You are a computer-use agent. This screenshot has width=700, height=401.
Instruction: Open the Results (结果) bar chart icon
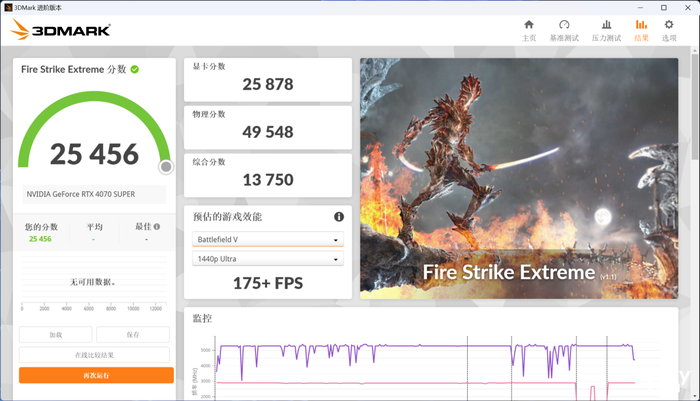(641, 25)
